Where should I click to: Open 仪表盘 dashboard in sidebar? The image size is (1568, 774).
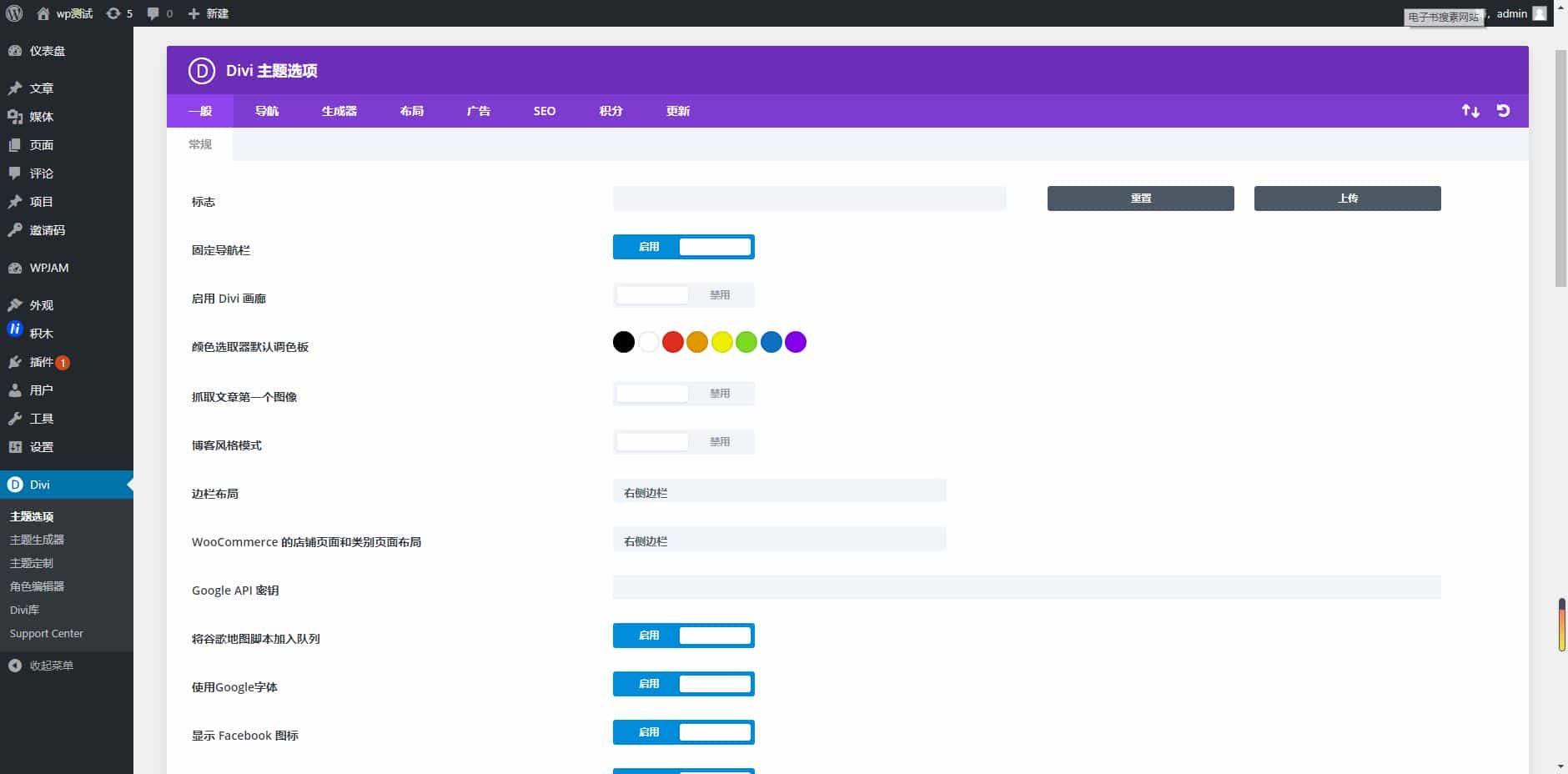point(67,51)
